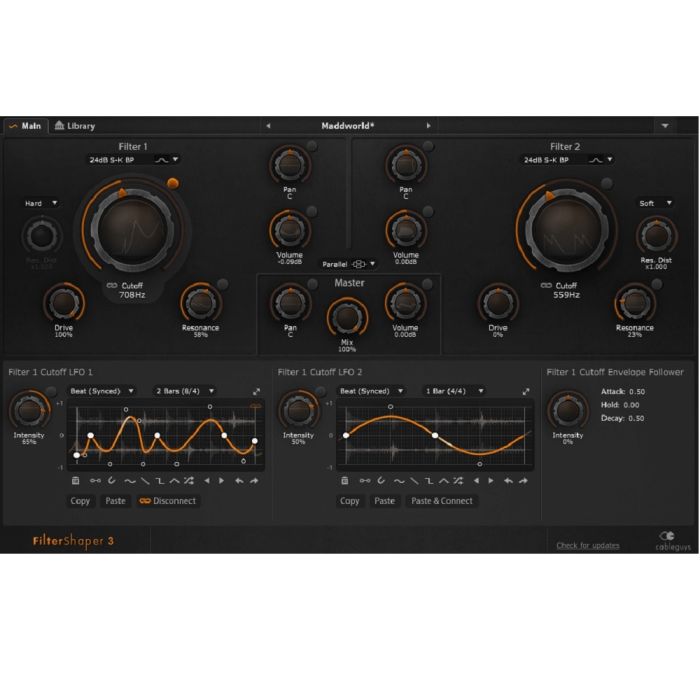Open LFO 2 Beat (Synced) mode dropdown
Viewport: 700px width, 700px height.
pyautogui.click(x=371, y=391)
